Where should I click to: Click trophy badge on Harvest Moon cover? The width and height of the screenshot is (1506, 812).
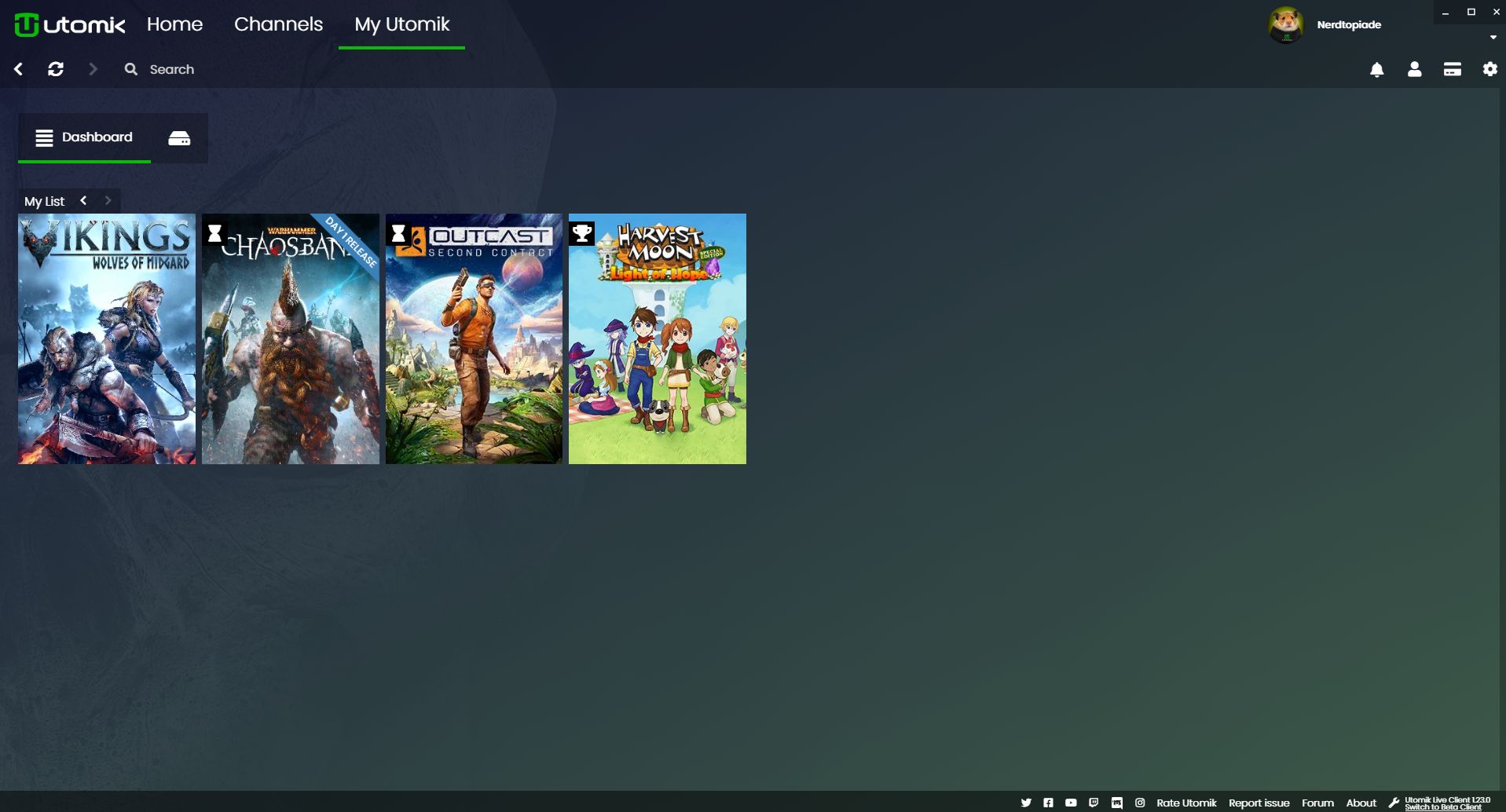582,233
